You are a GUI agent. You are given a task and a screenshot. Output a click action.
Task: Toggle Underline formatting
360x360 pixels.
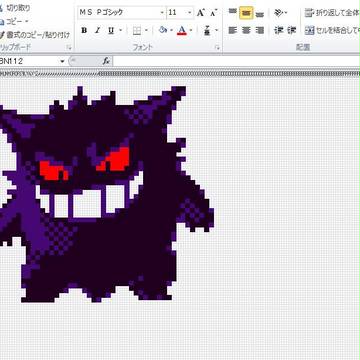(x=111, y=30)
